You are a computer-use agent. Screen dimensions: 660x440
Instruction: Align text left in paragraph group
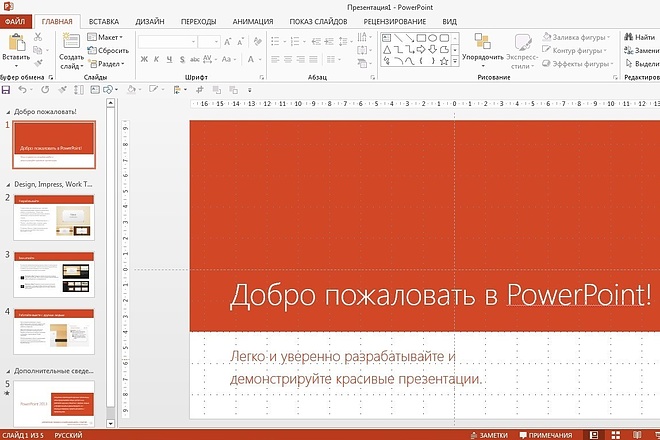point(275,59)
